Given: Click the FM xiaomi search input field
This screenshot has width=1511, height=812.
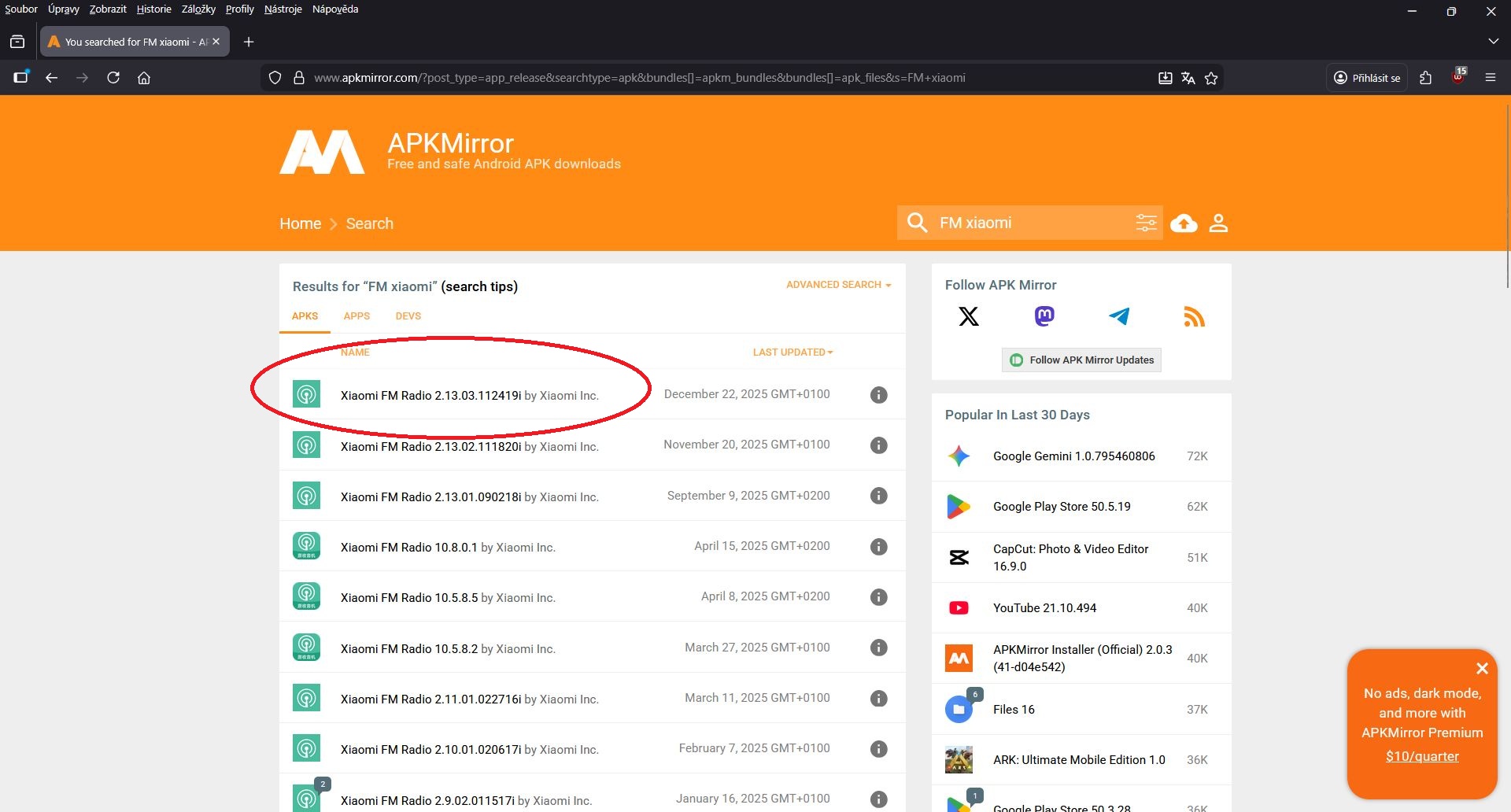Looking at the screenshot, I should (1031, 223).
